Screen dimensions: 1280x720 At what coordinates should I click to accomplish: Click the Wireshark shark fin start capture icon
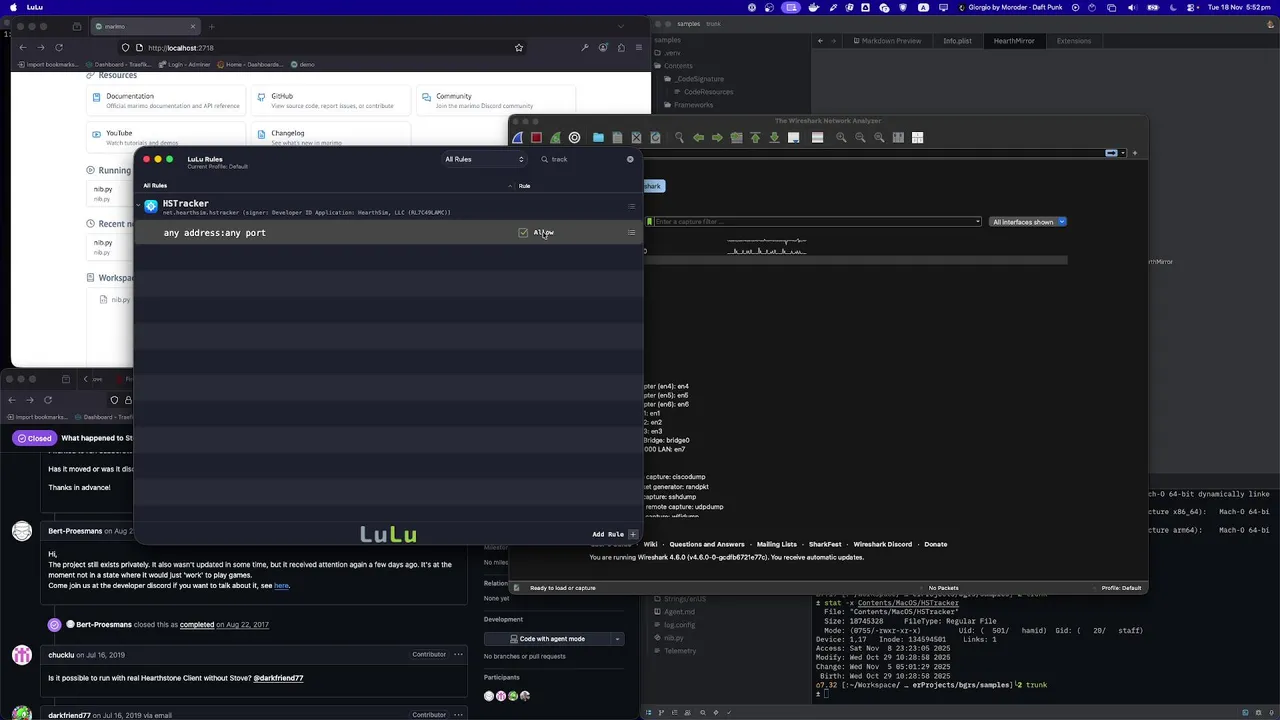click(517, 138)
